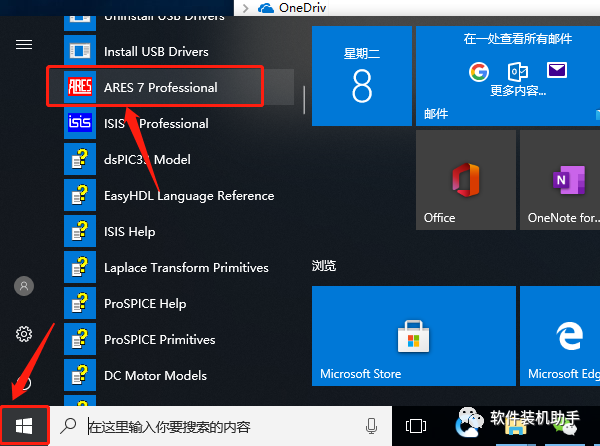
Task: Launch ARES 7 Professional icon
Action: [x=80, y=87]
